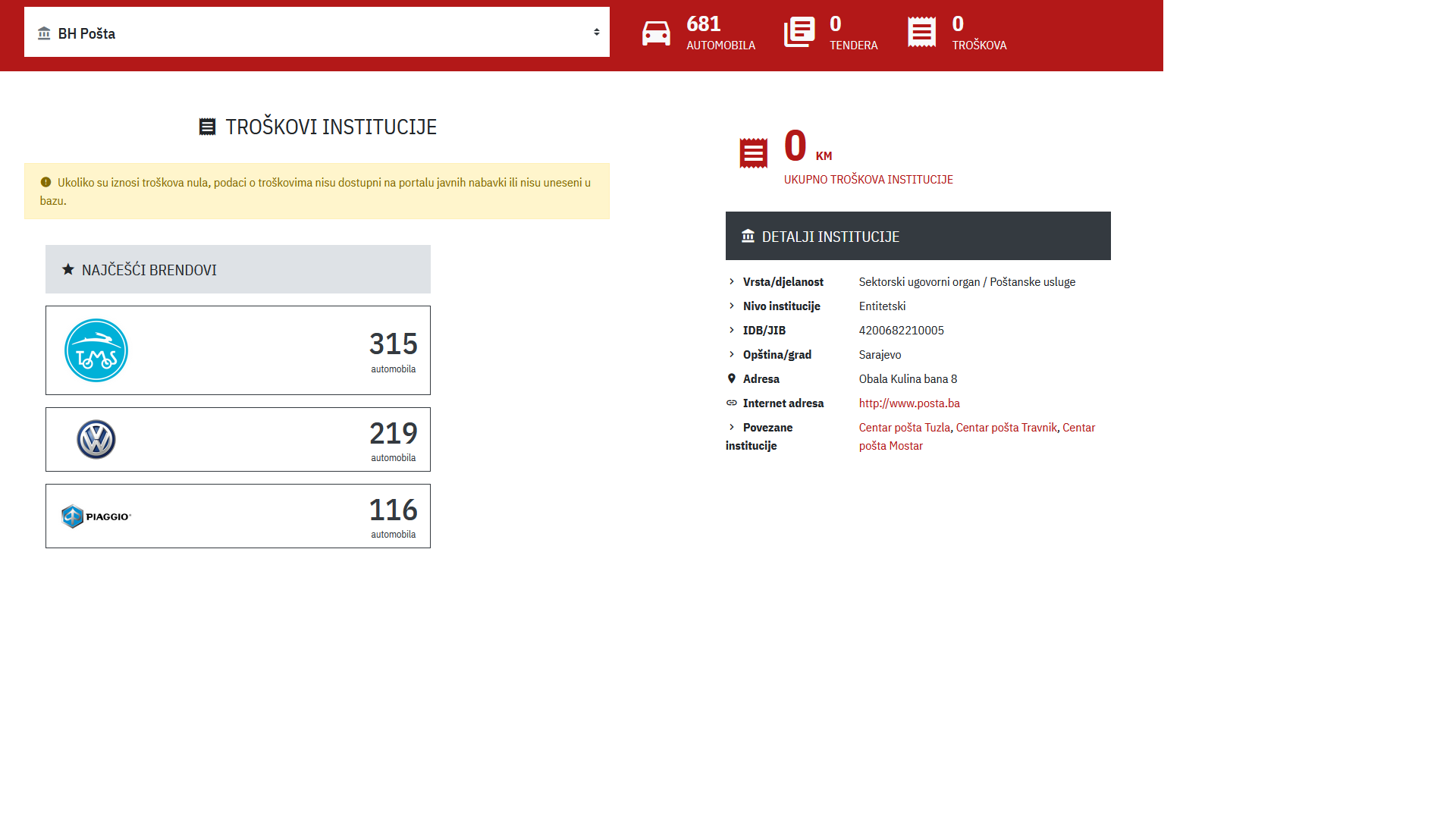Click the 315 automobila count

393,351
